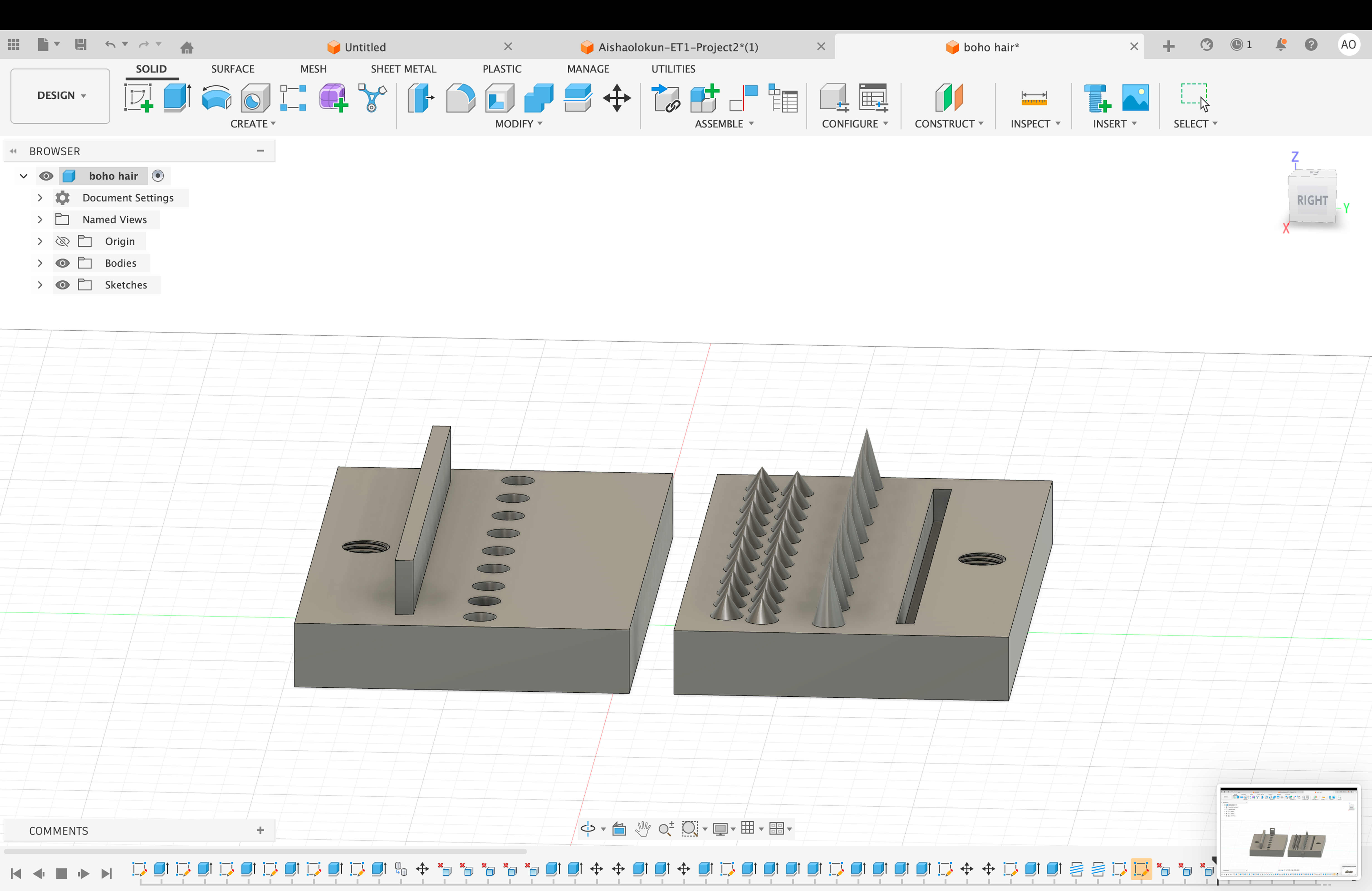The width and height of the screenshot is (1372, 891).
Task: Click the Joint tool in Assemble
Action: click(743, 97)
